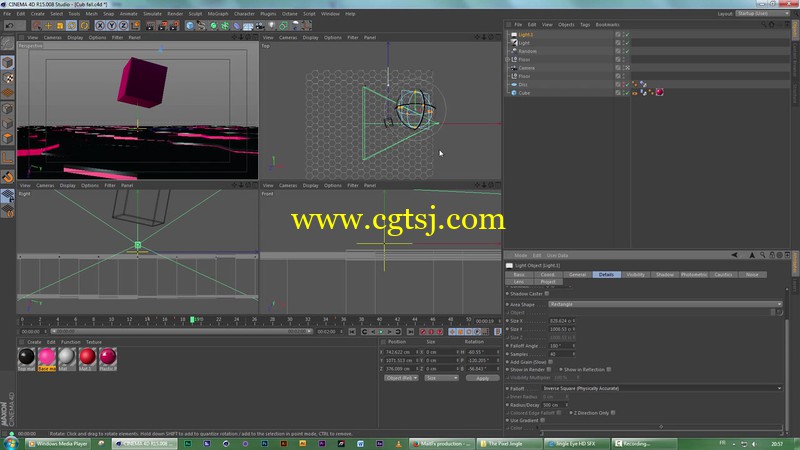Click the record active objects button
Screen dimensions: 800x450
[422, 332]
